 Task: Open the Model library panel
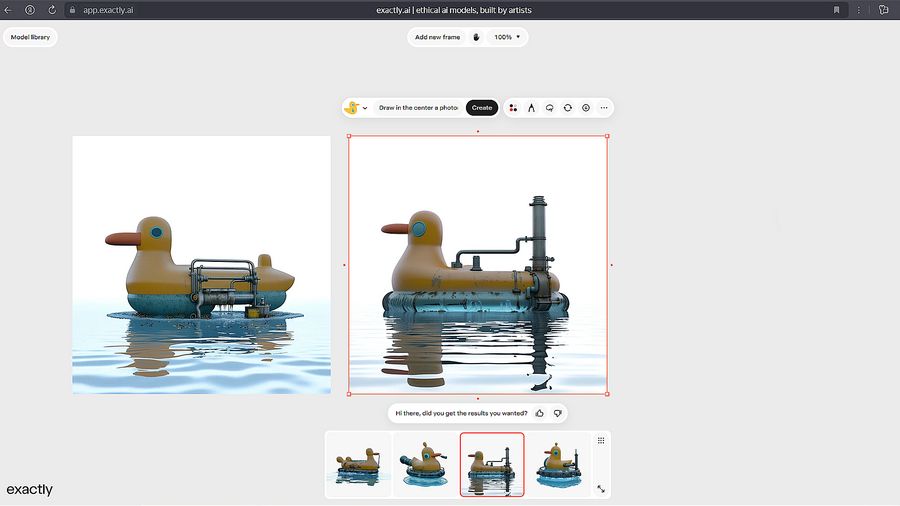tap(30, 37)
